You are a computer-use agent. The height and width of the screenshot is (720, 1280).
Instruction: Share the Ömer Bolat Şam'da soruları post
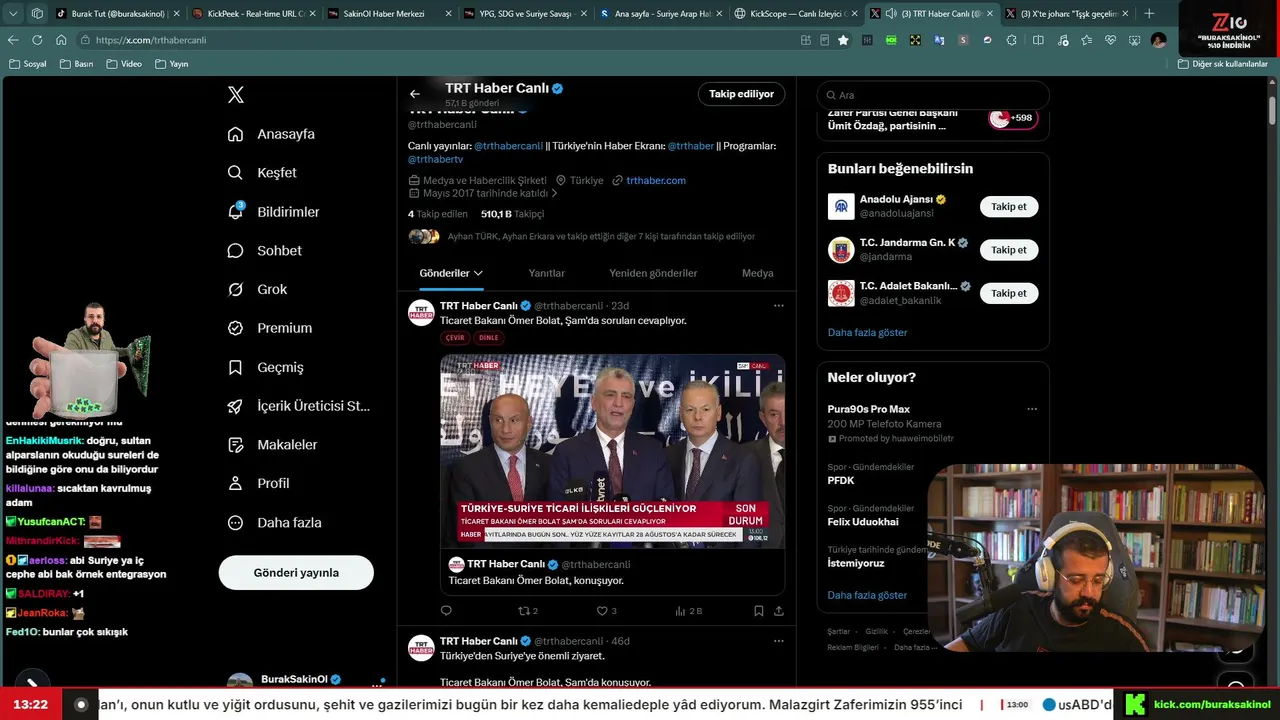click(x=779, y=611)
